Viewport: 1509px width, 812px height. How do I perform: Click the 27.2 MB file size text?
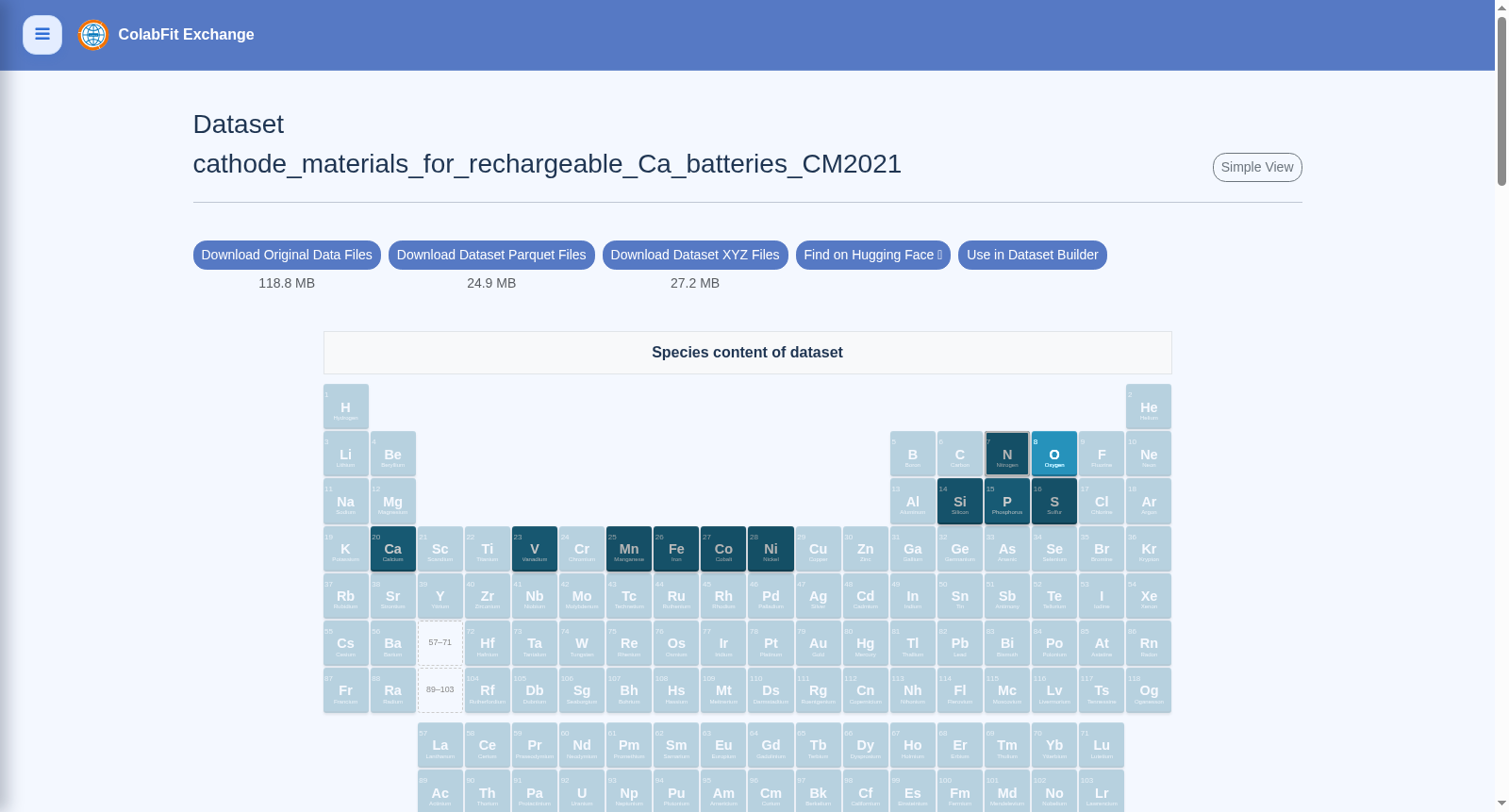pos(695,283)
